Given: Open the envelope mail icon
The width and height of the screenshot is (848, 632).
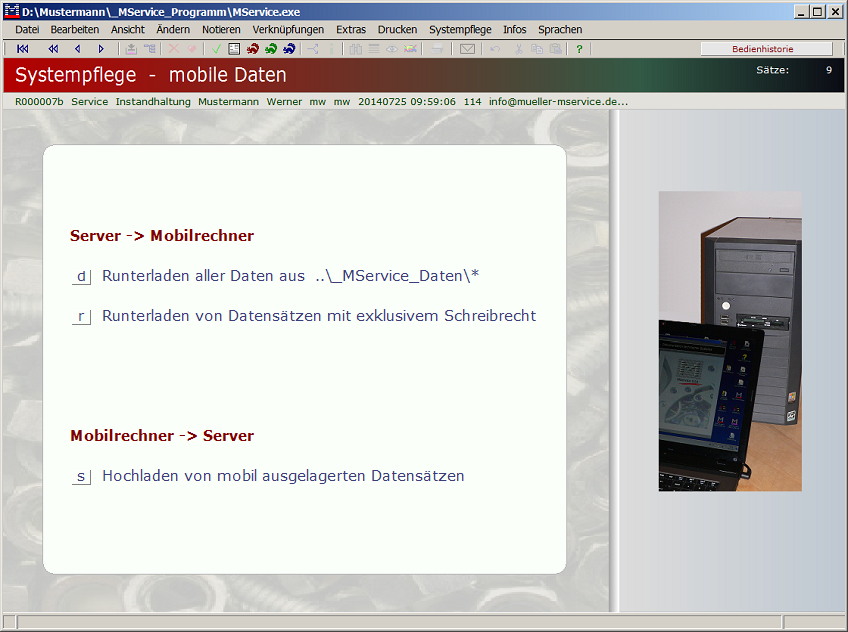Looking at the screenshot, I should pos(468,48).
